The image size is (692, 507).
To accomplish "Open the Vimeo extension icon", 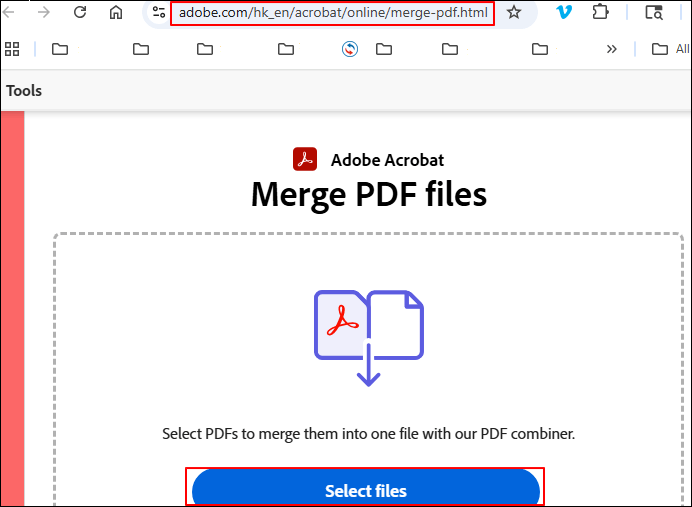I will [564, 12].
